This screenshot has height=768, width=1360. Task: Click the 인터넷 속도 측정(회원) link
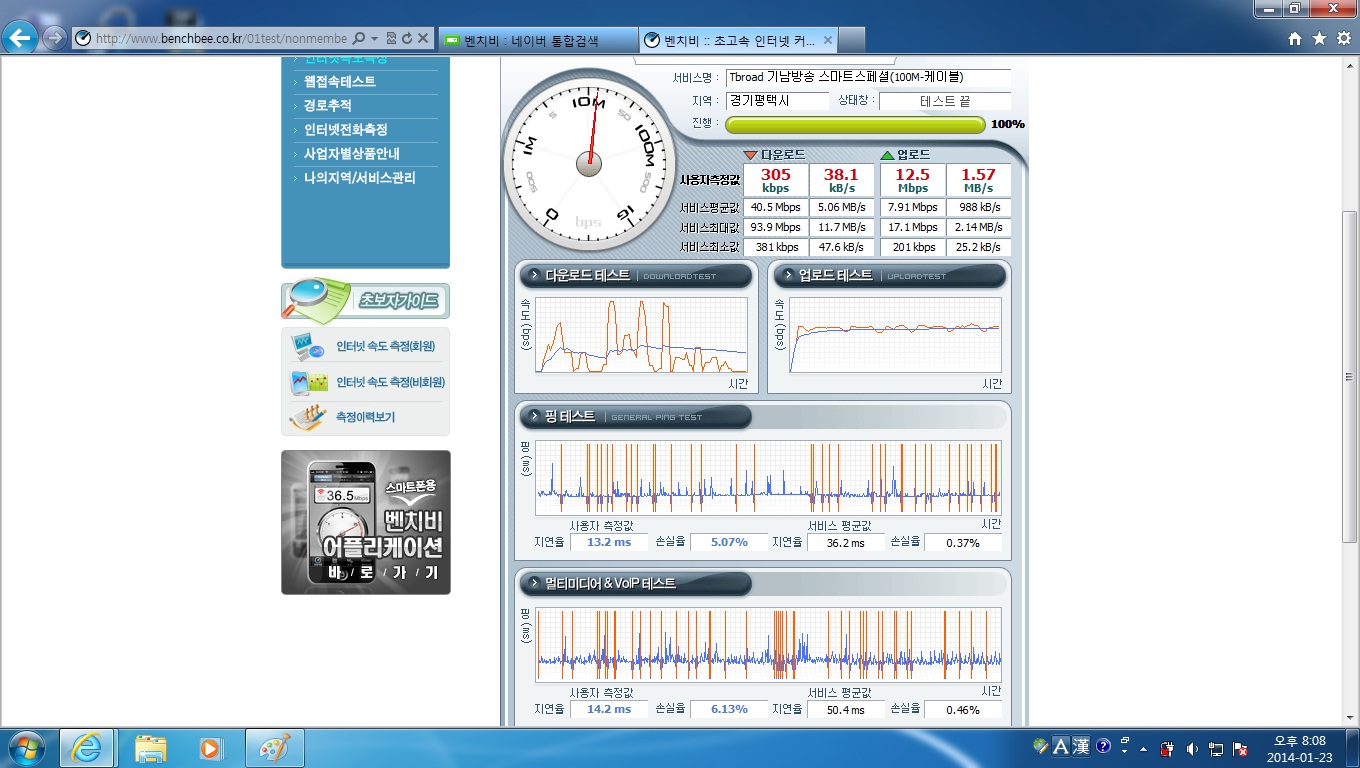tap(386, 346)
